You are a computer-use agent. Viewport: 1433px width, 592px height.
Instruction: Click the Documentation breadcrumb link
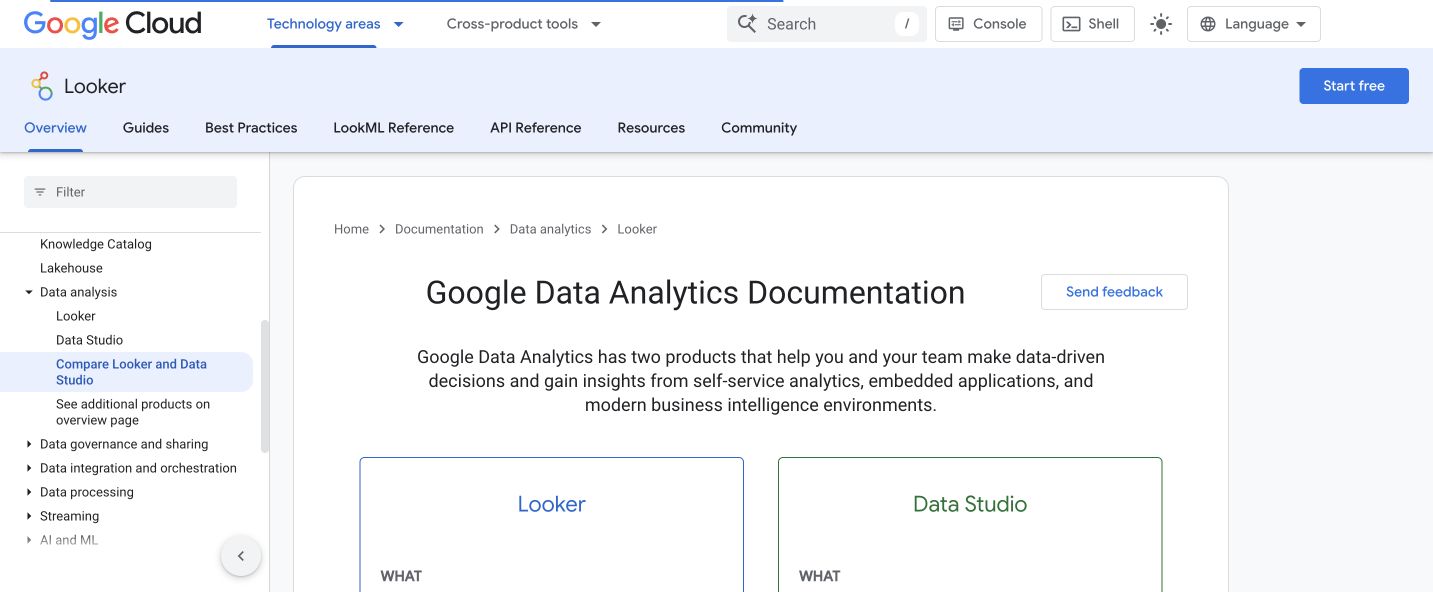click(x=439, y=229)
